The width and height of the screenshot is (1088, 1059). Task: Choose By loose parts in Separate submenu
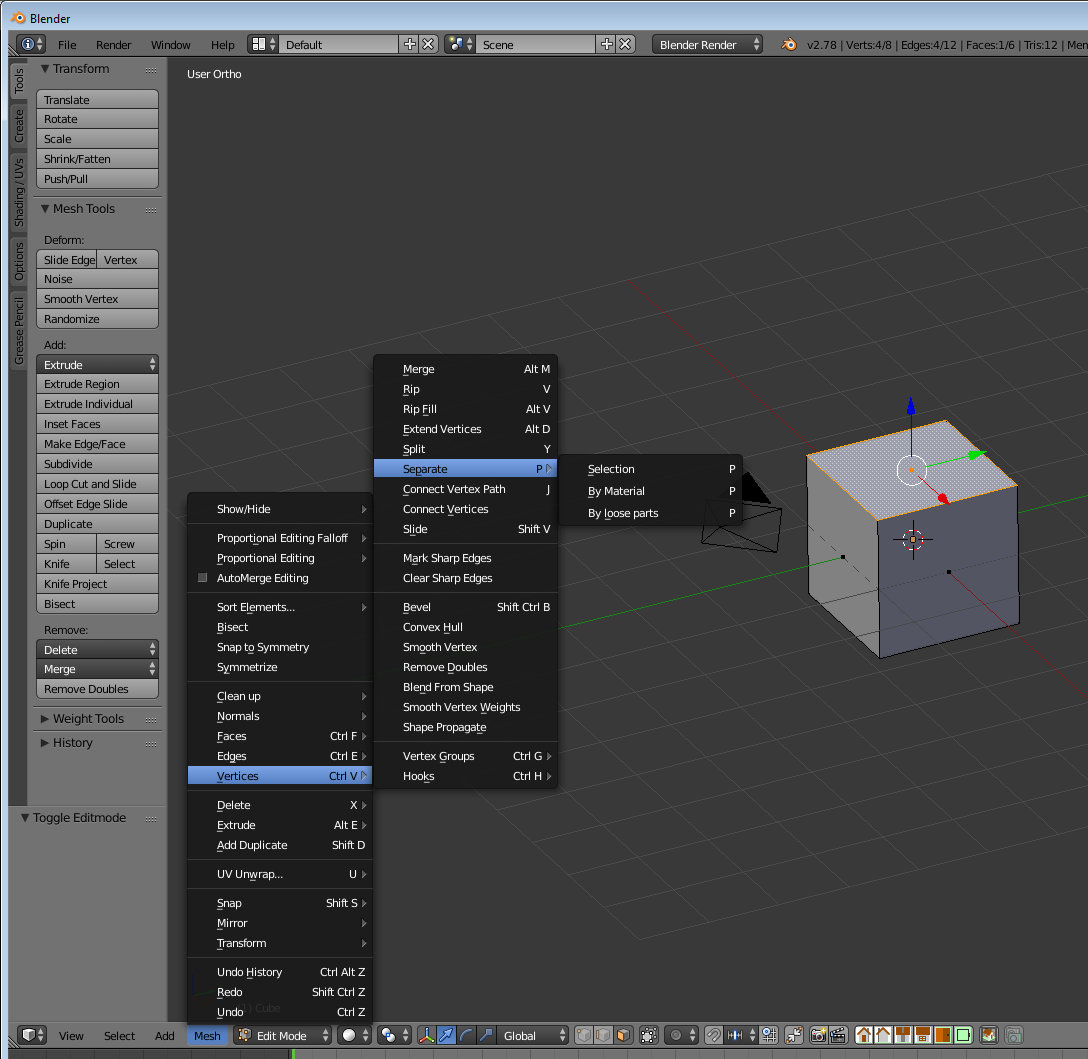[623, 513]
